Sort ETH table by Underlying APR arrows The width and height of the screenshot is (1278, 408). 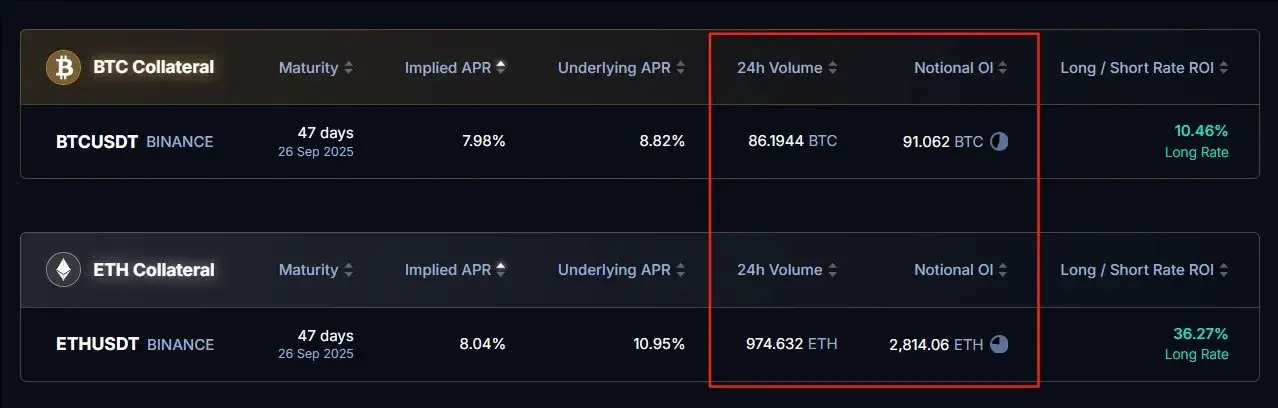680,270
